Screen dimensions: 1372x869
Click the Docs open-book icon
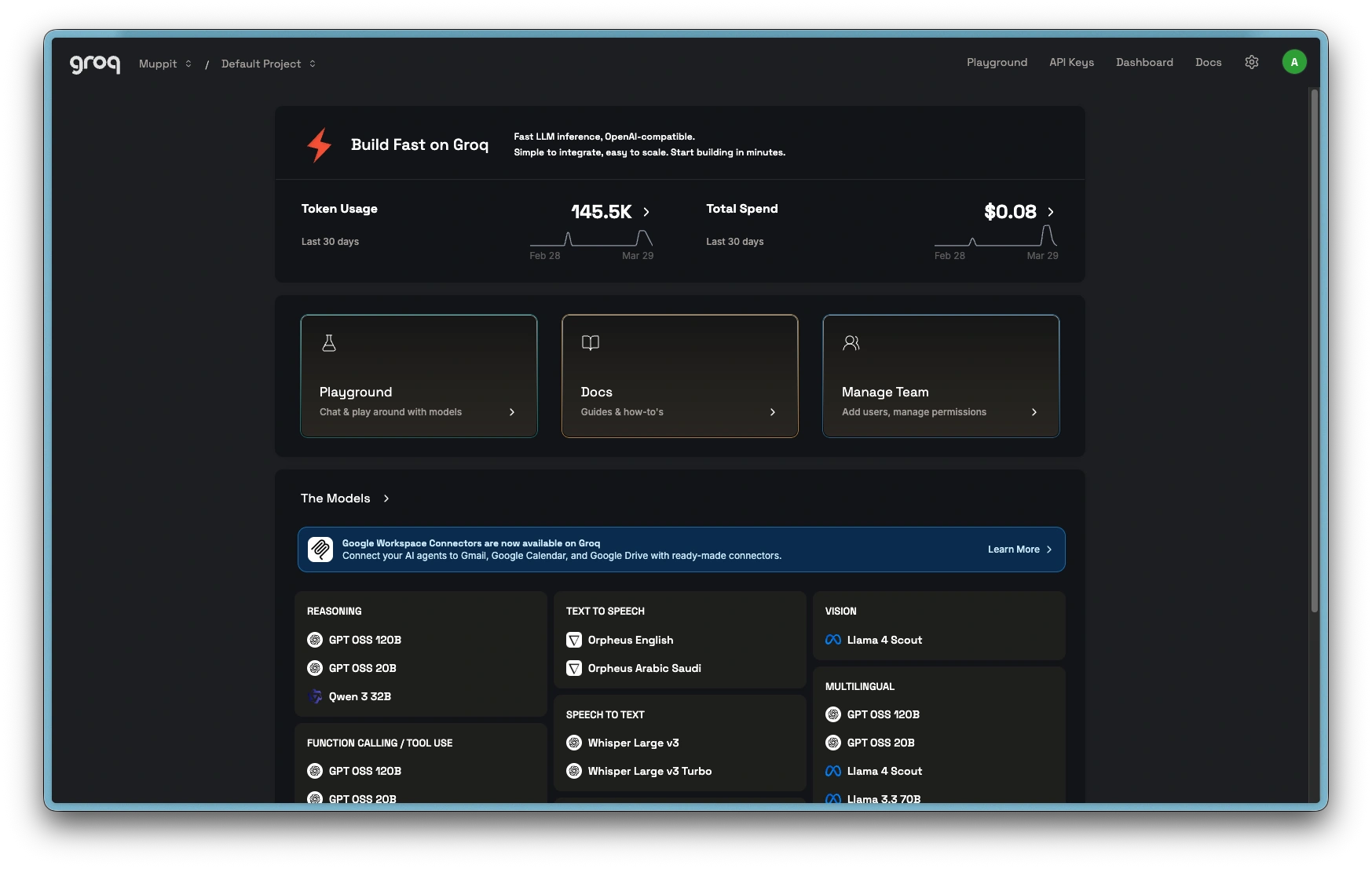pyautogui.click(x=590, y=343)
